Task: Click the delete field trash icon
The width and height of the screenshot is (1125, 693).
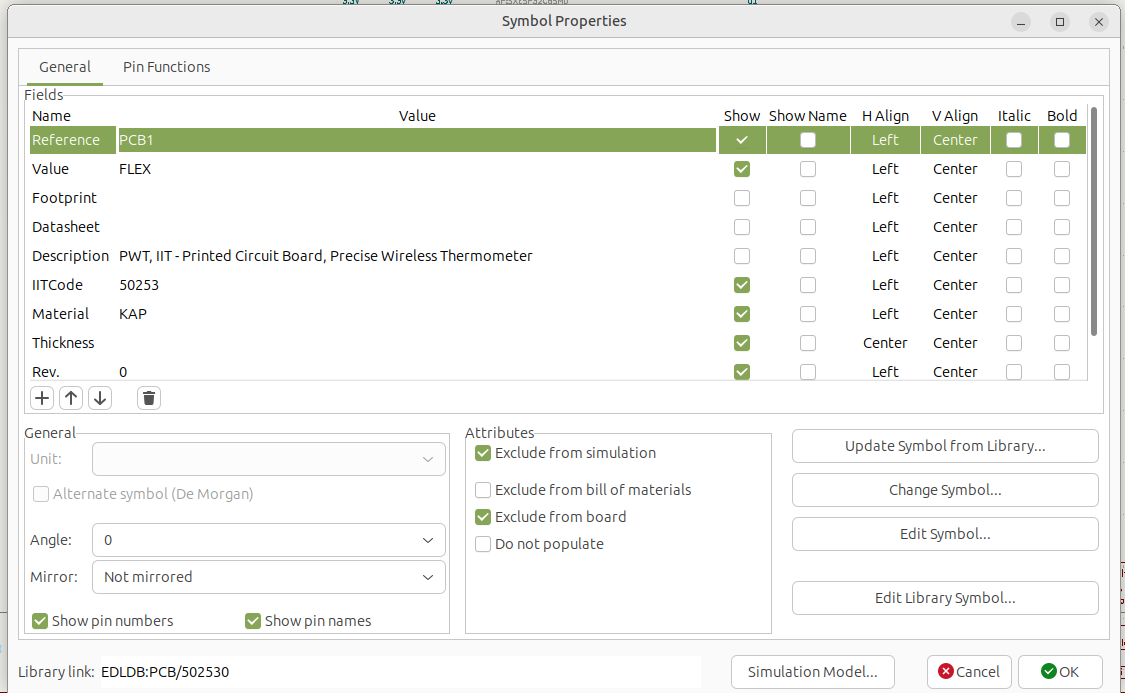Action: click(x=149, y=398)
